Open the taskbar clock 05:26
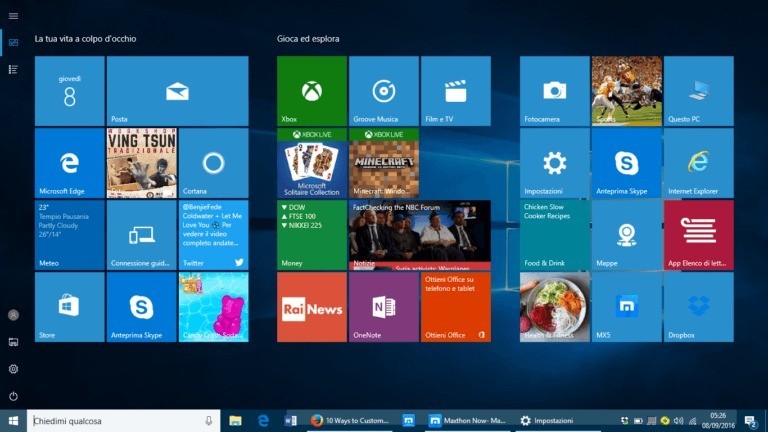Image resolution: width=768 pixels, height=432 pixels. coord(718,421)
